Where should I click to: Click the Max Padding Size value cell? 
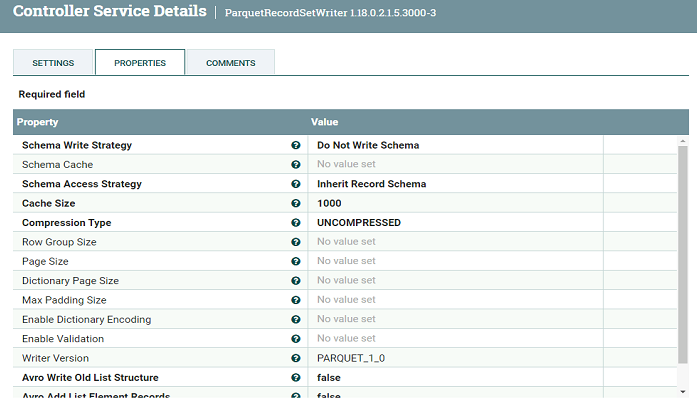(455, 300)
